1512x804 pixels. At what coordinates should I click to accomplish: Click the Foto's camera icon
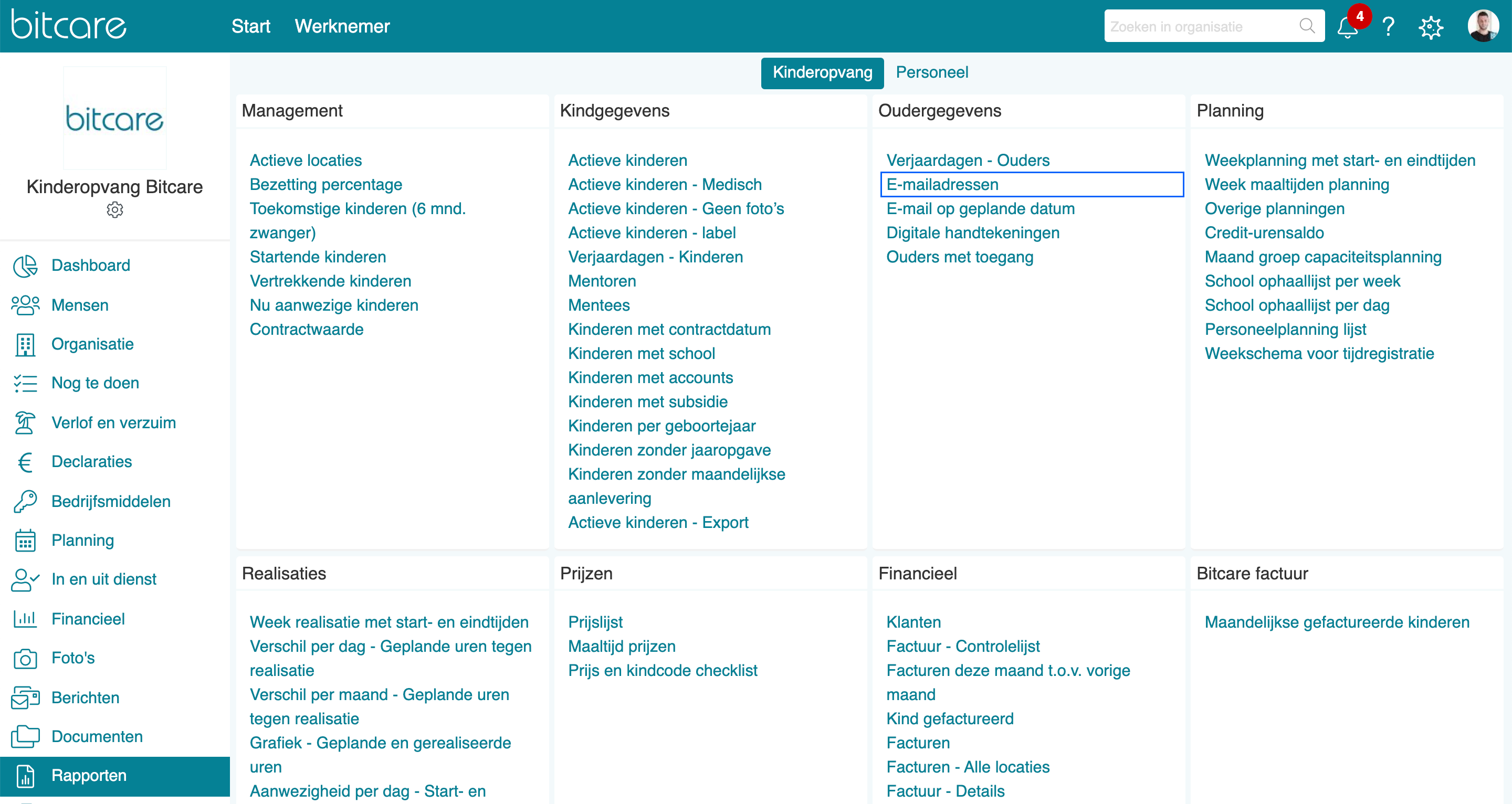click(x=25, y=659)
